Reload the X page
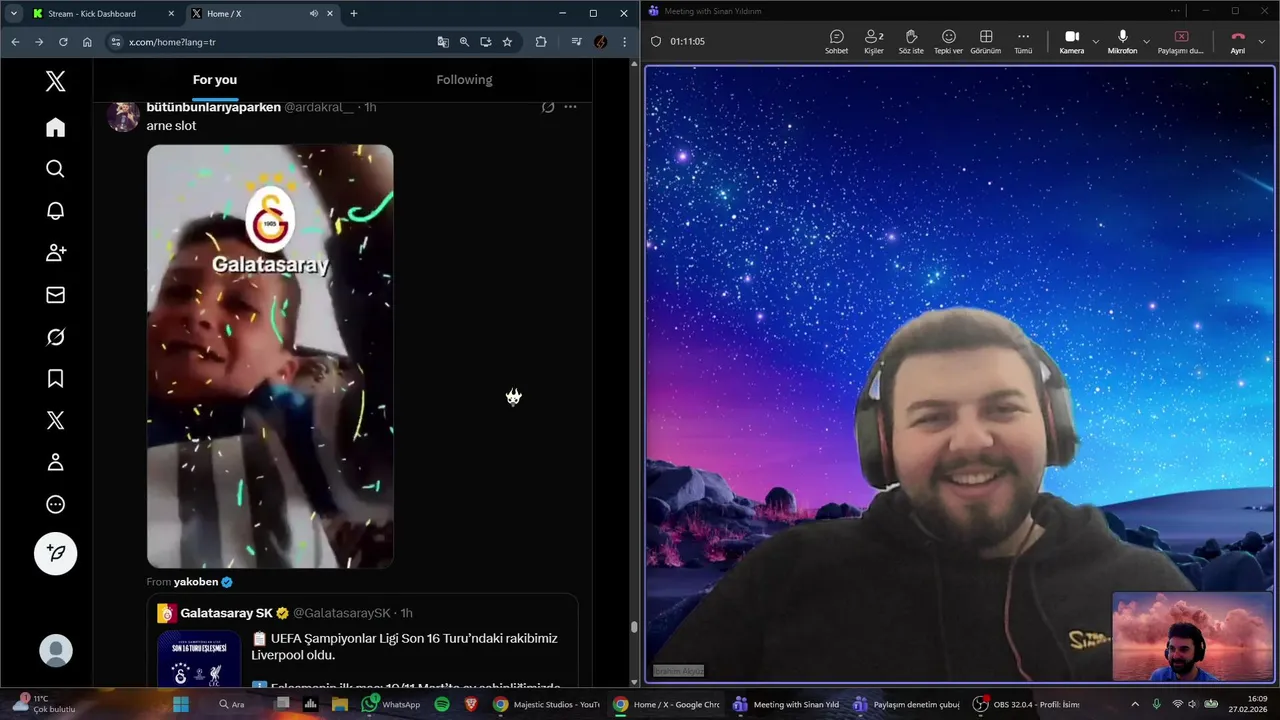Image resolution: width=1280 pixels, height=720 pixels. [63, 42]
